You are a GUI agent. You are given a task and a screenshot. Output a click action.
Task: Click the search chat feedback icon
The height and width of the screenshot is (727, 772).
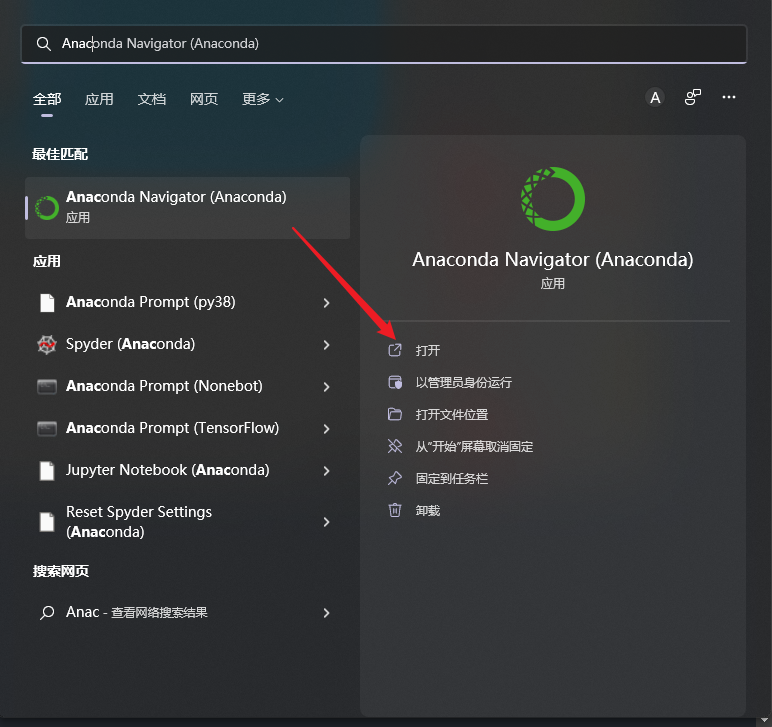[693, 97]
